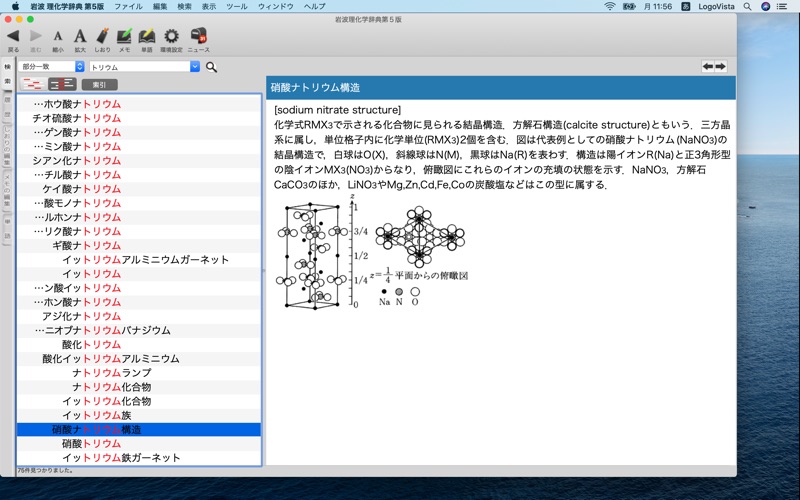The height and width of the screenshot is (500, 800).
Task: Enlarge text with the 拡大 icon
Action: [x=80, y=36]
